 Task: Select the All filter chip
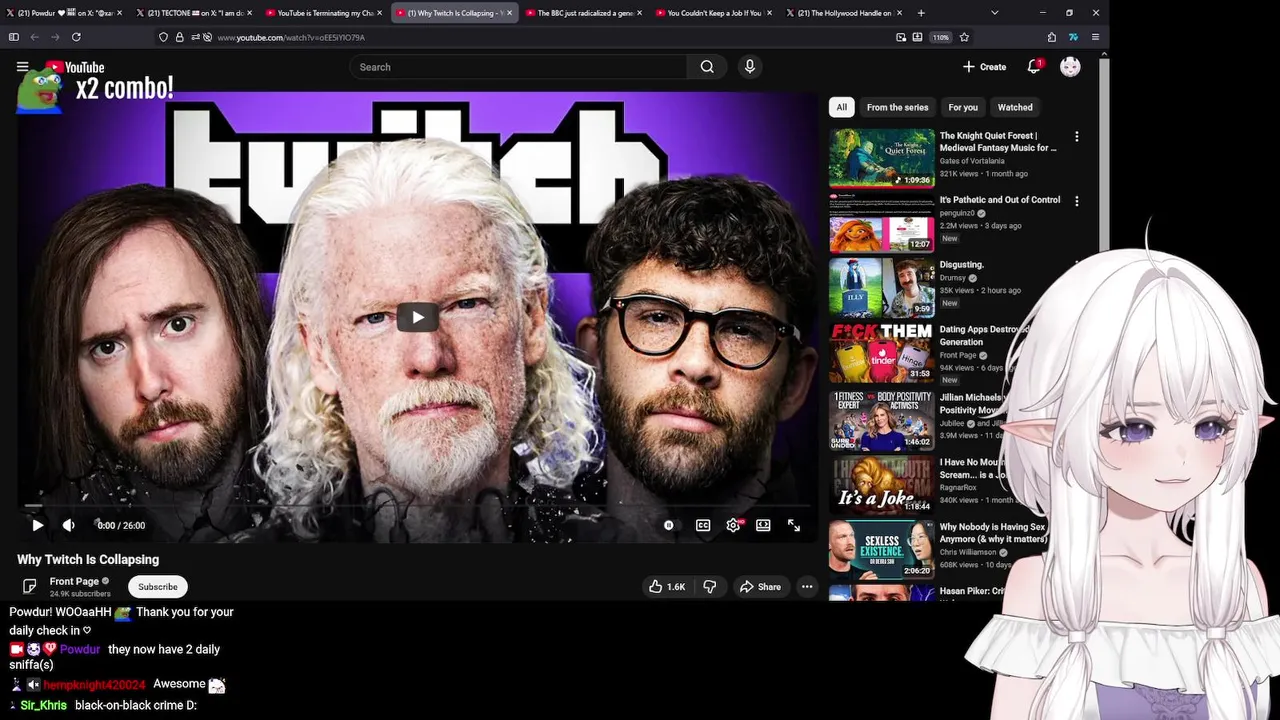(841, 107)
